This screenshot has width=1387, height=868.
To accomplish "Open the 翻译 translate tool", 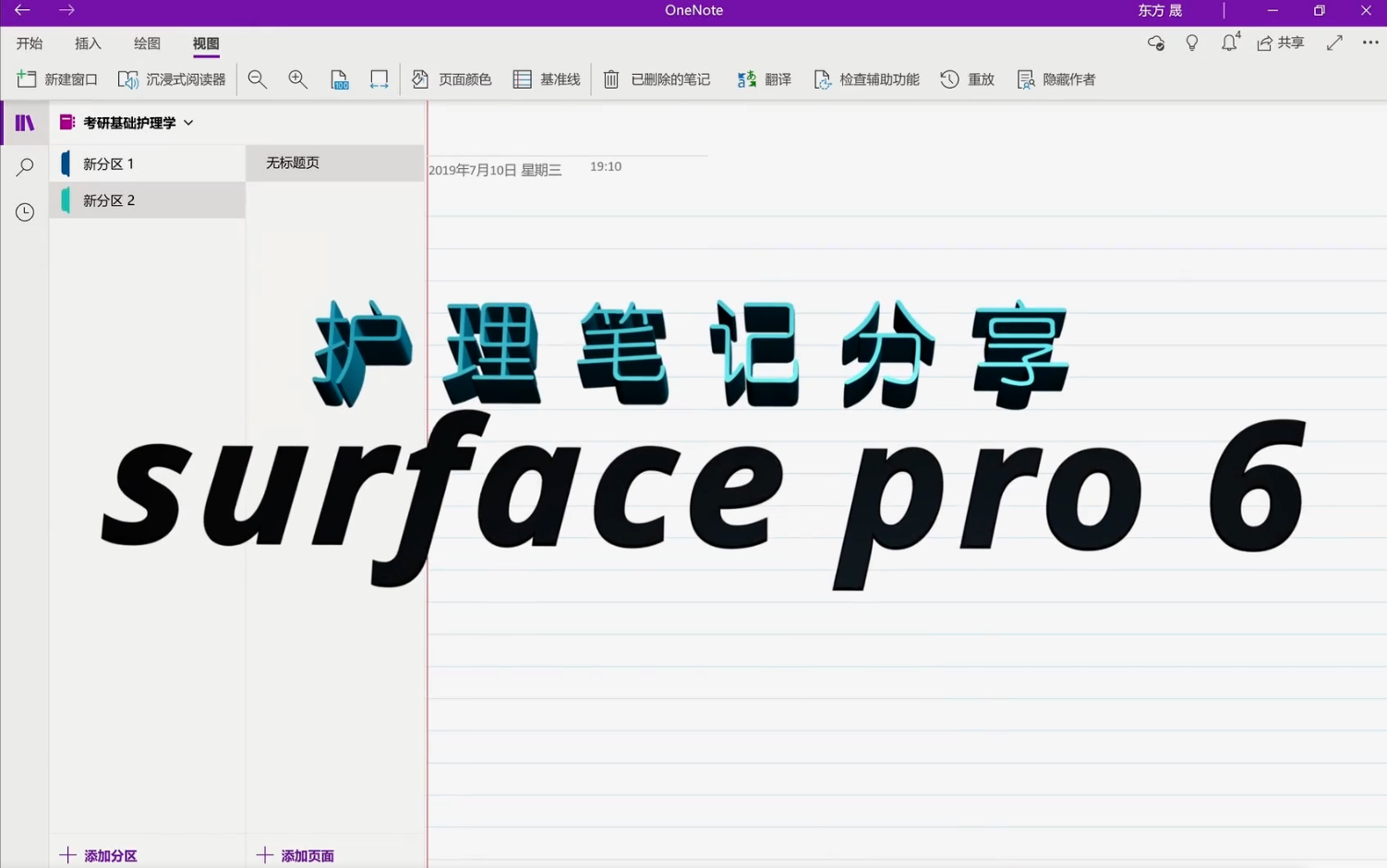I will (765, 79).
